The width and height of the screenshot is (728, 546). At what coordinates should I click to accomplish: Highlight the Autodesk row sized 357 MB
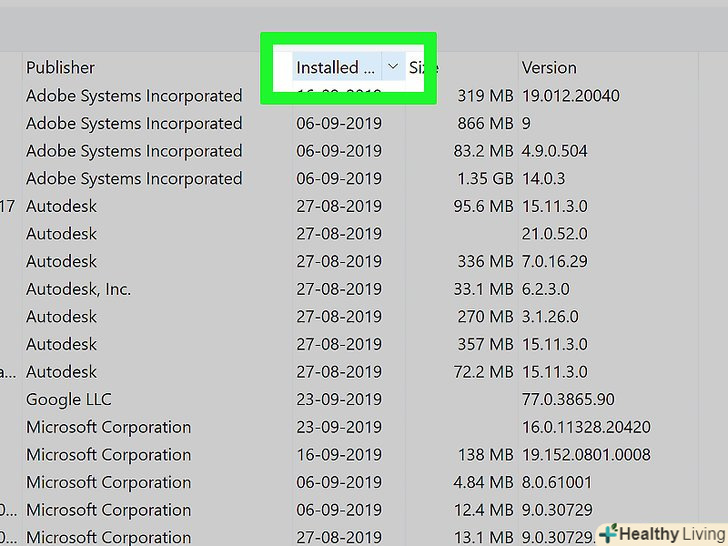click(x=62, y=344)
